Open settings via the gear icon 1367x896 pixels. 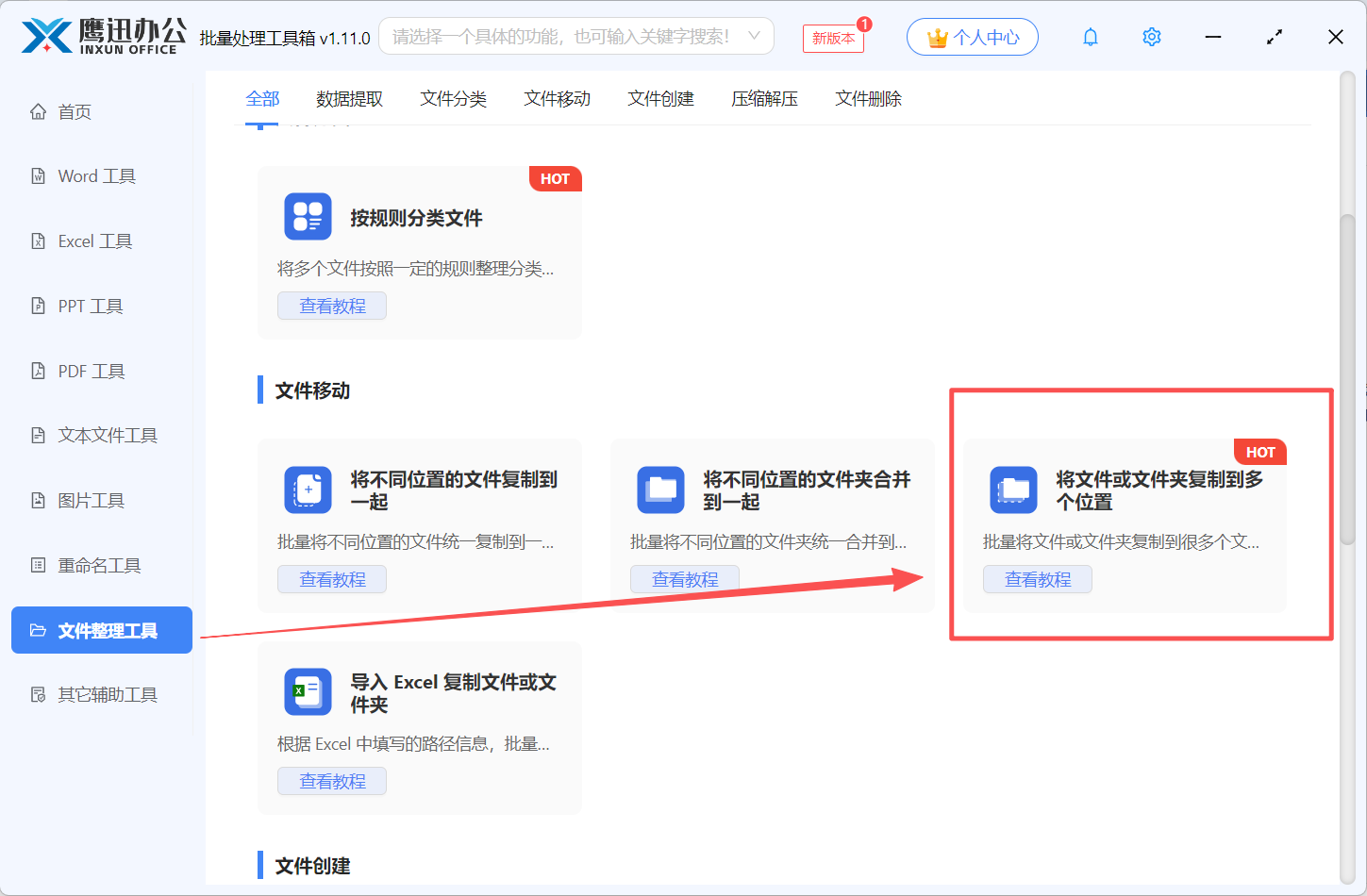(1151, 37)
